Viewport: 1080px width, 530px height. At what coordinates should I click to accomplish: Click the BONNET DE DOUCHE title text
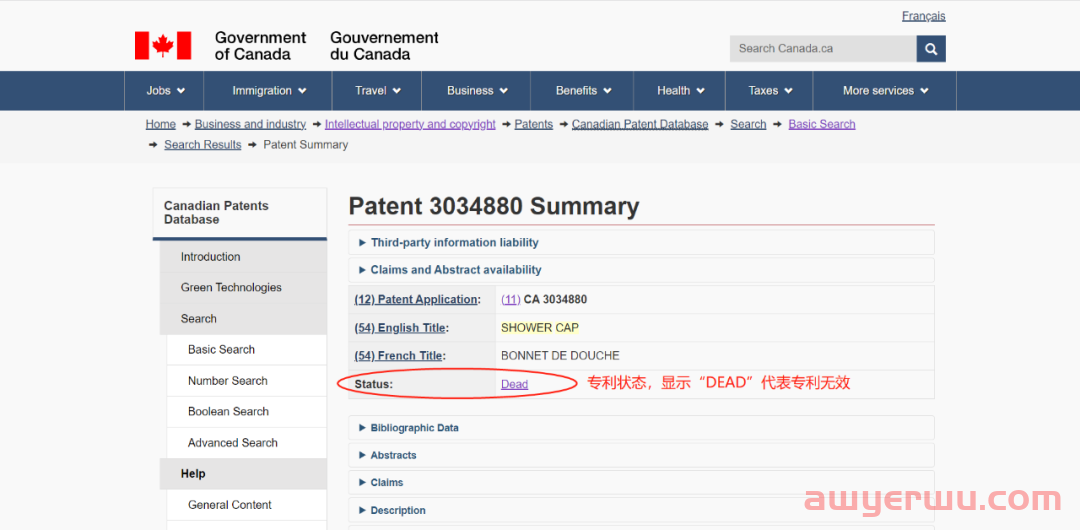(560, 356)
